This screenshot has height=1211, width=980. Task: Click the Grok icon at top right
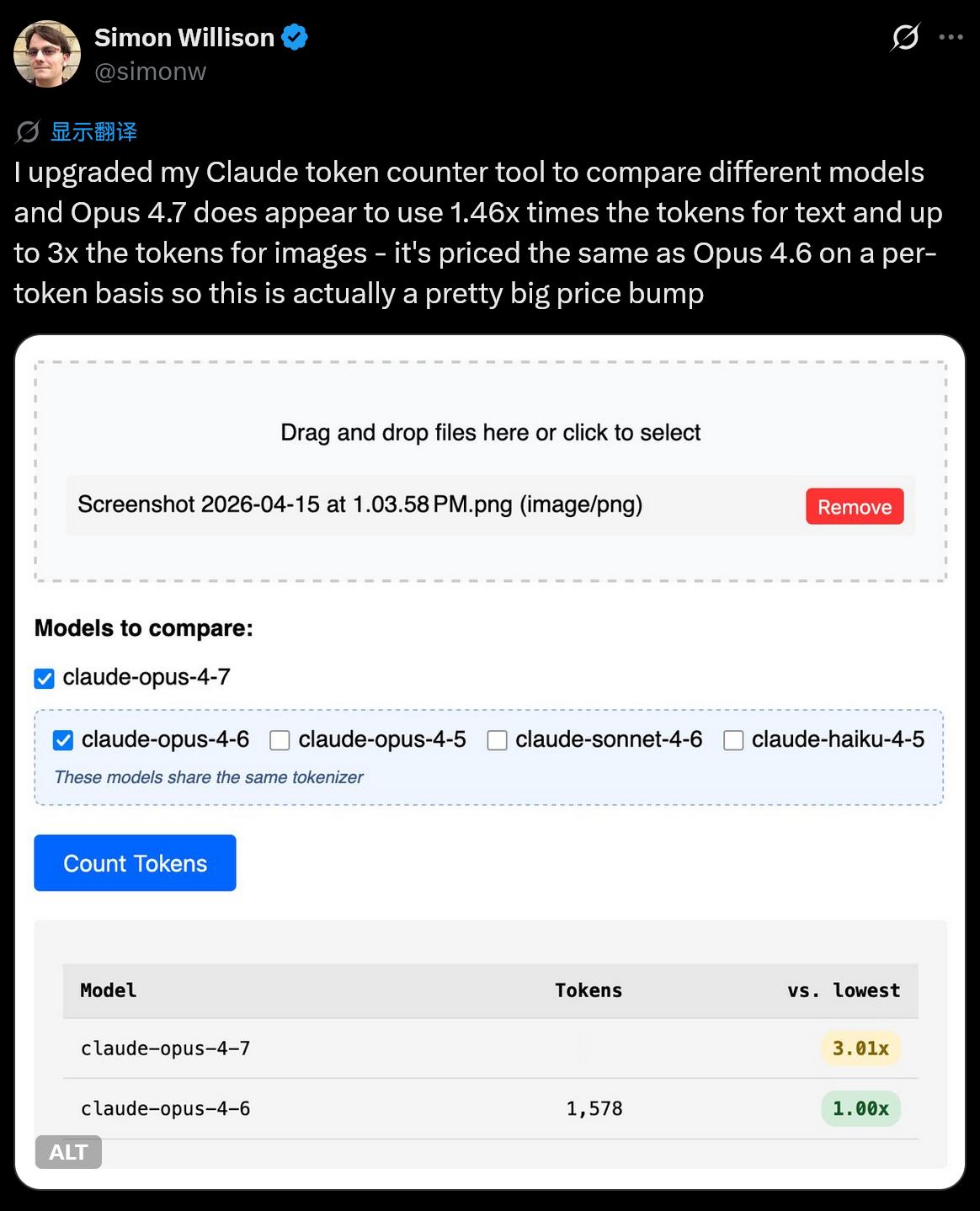point(905,37)
